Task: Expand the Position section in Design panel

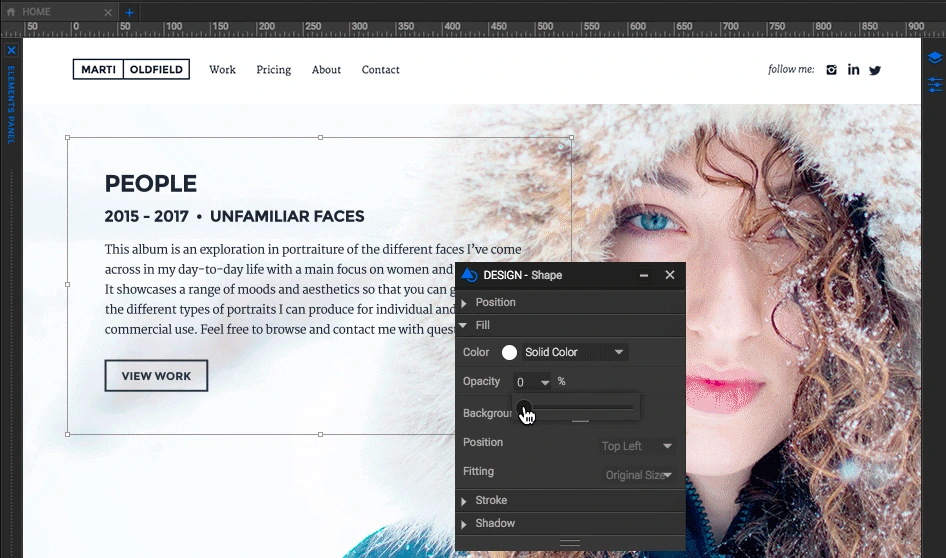Action: [495, 302]
